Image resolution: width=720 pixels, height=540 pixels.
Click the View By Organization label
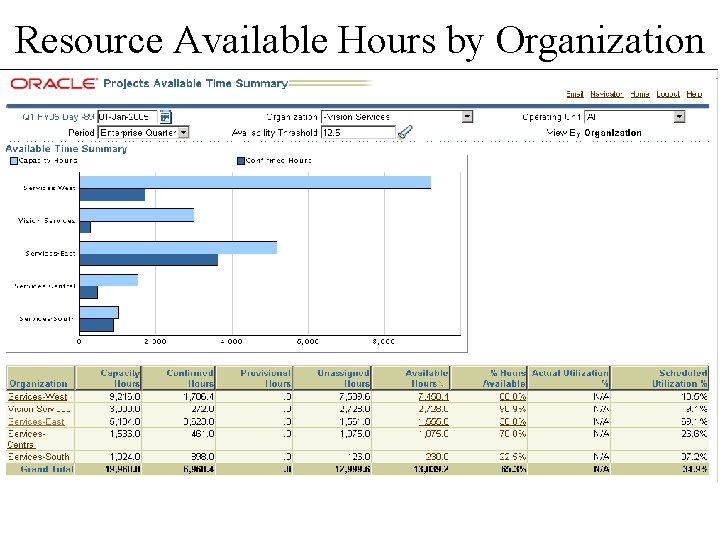pyautogui.click(x=594, y=133)
